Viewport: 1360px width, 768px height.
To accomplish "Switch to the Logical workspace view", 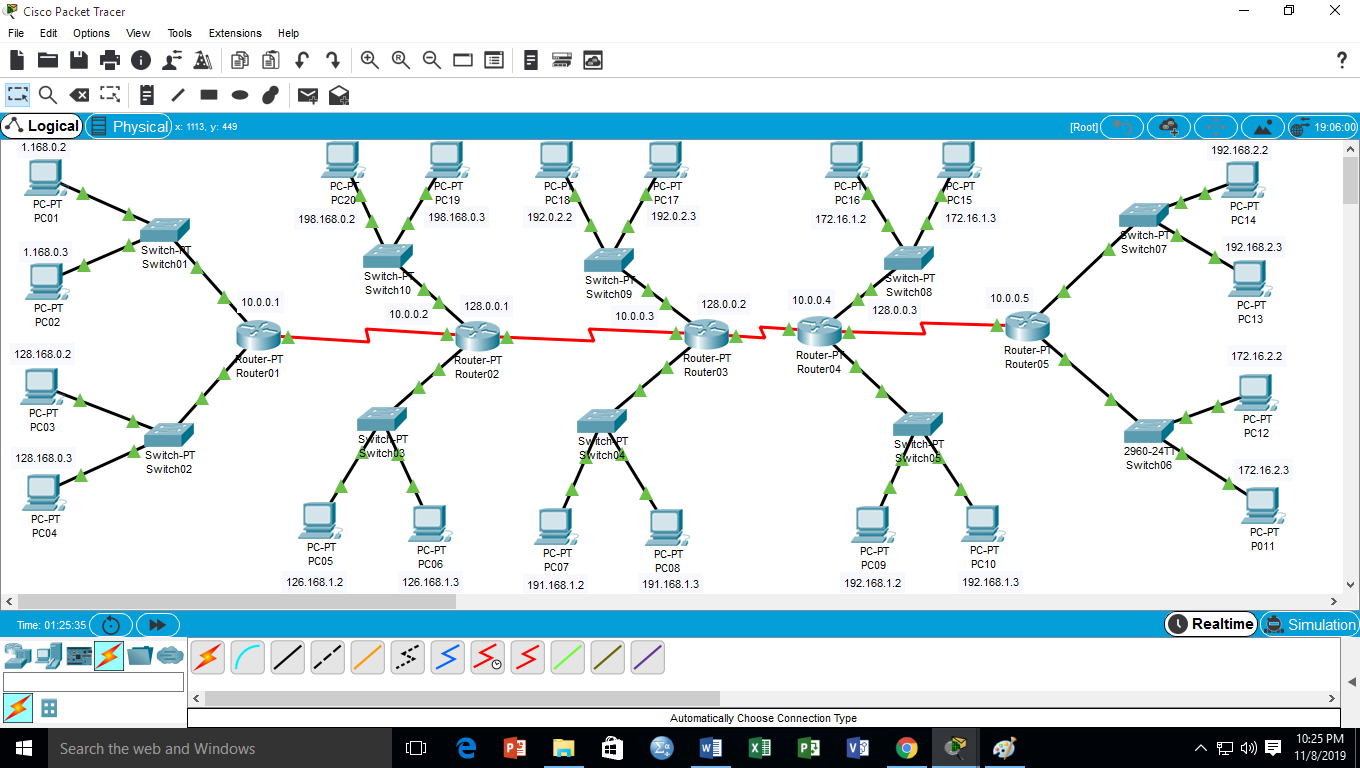I will pyautogui.click(x=41, y=126).
